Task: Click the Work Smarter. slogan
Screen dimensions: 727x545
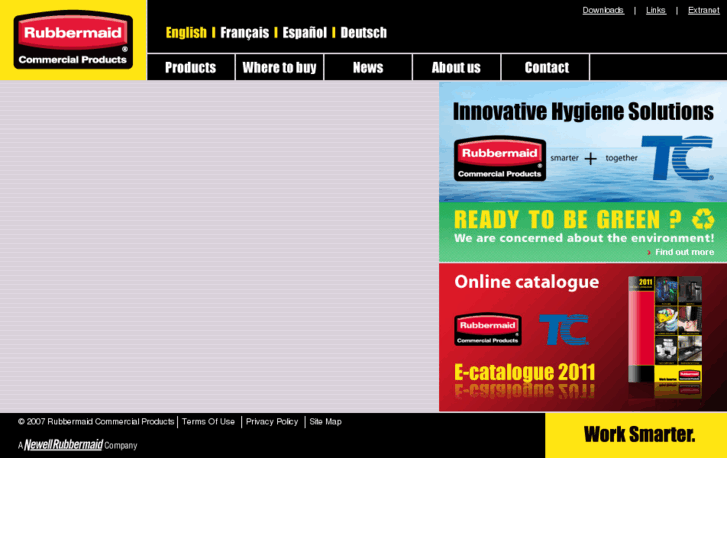Action: coord(639,435)
